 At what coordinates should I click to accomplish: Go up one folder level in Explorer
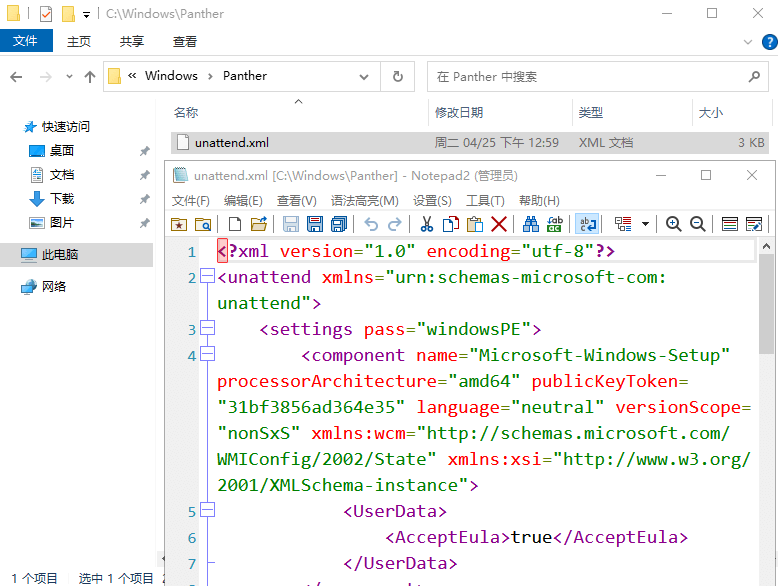point(90,77)
